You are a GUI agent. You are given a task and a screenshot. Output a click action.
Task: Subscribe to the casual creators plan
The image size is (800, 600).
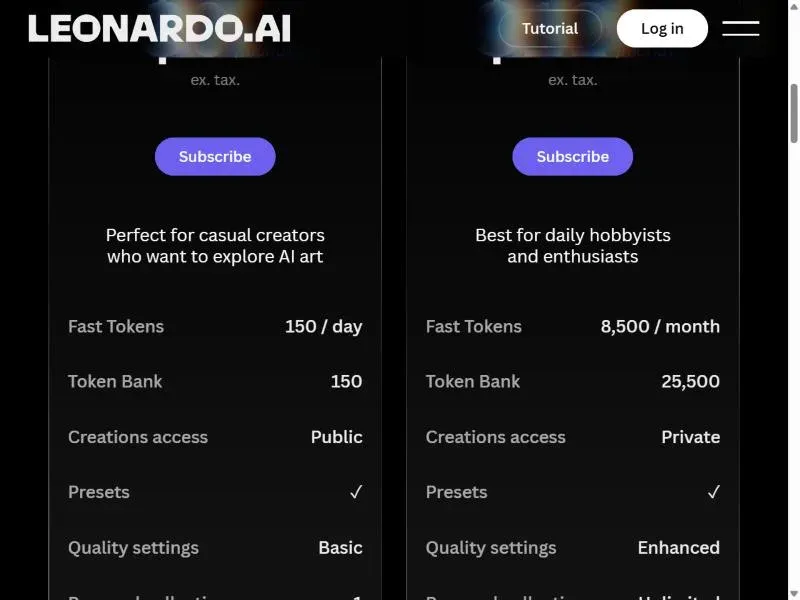[x=215, y=157]
